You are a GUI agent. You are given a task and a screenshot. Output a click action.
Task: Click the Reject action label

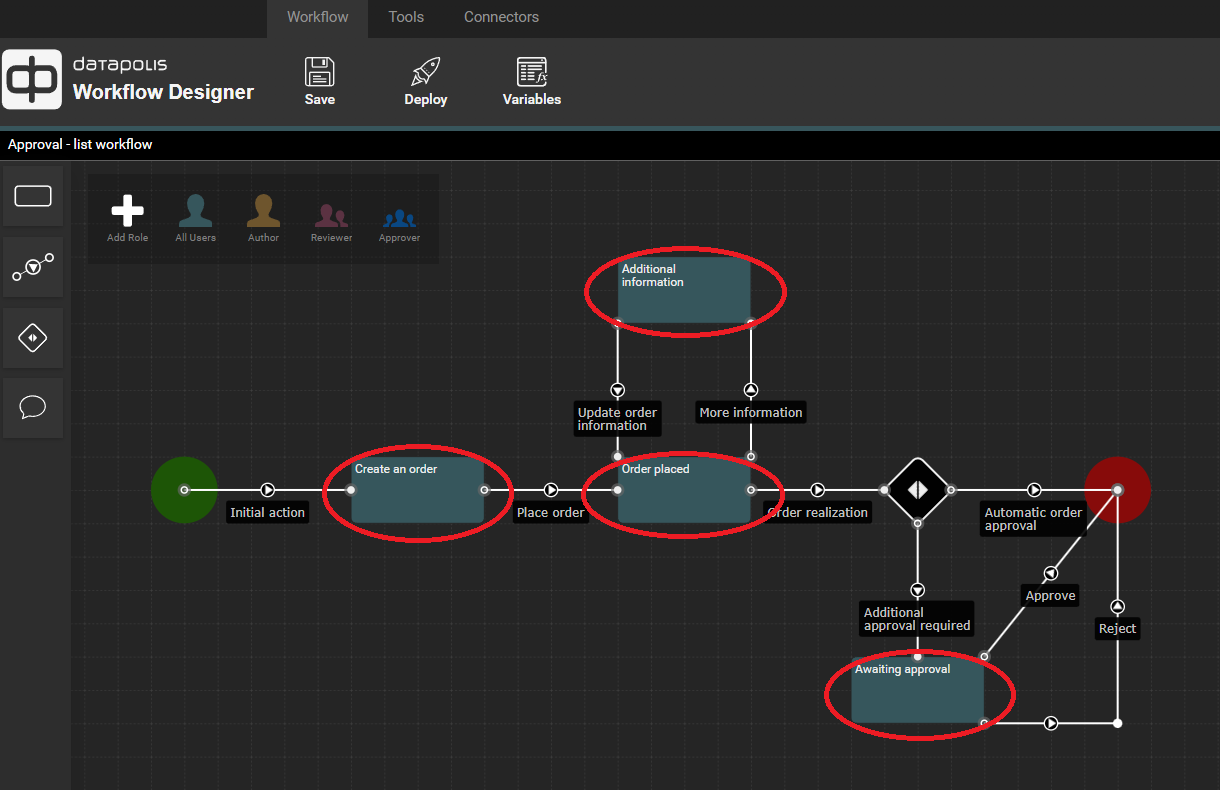coord(1117,629)
